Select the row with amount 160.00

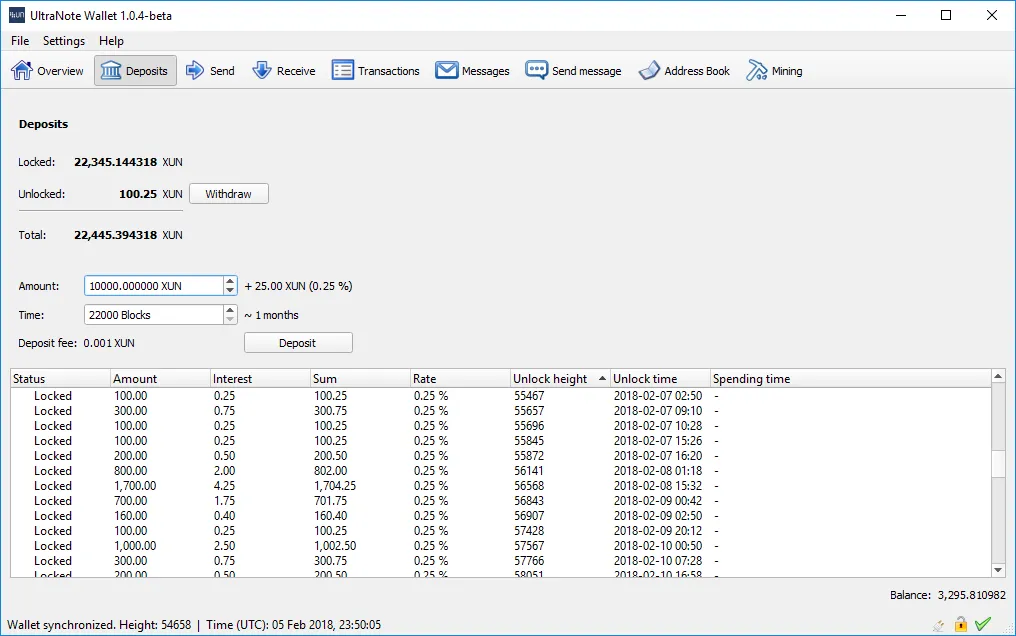point(501,516)
